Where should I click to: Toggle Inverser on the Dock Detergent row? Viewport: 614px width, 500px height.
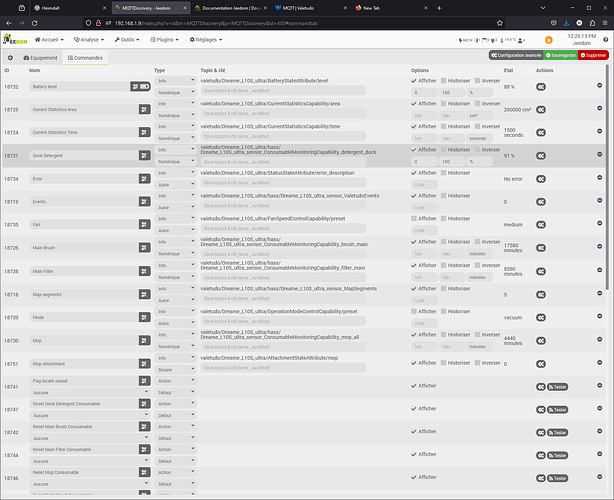point(476,150)
